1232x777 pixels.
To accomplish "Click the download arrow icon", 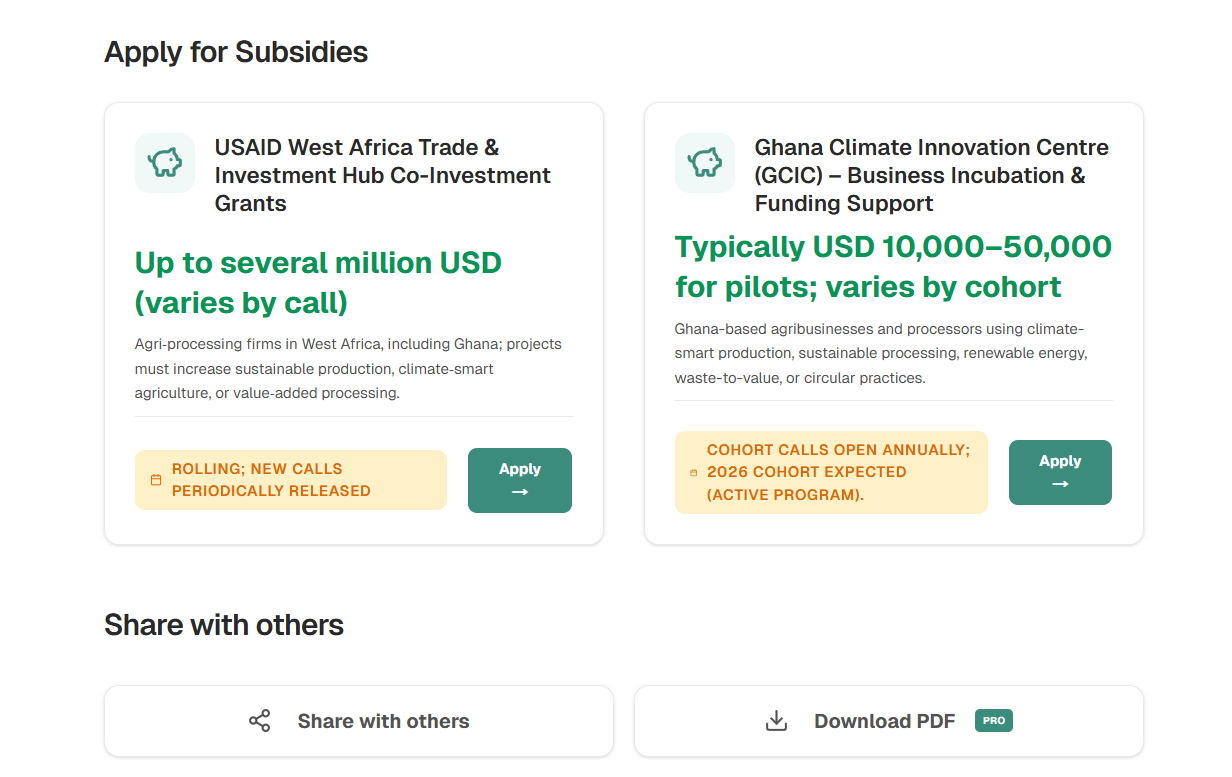I will [x=776, y=721].
